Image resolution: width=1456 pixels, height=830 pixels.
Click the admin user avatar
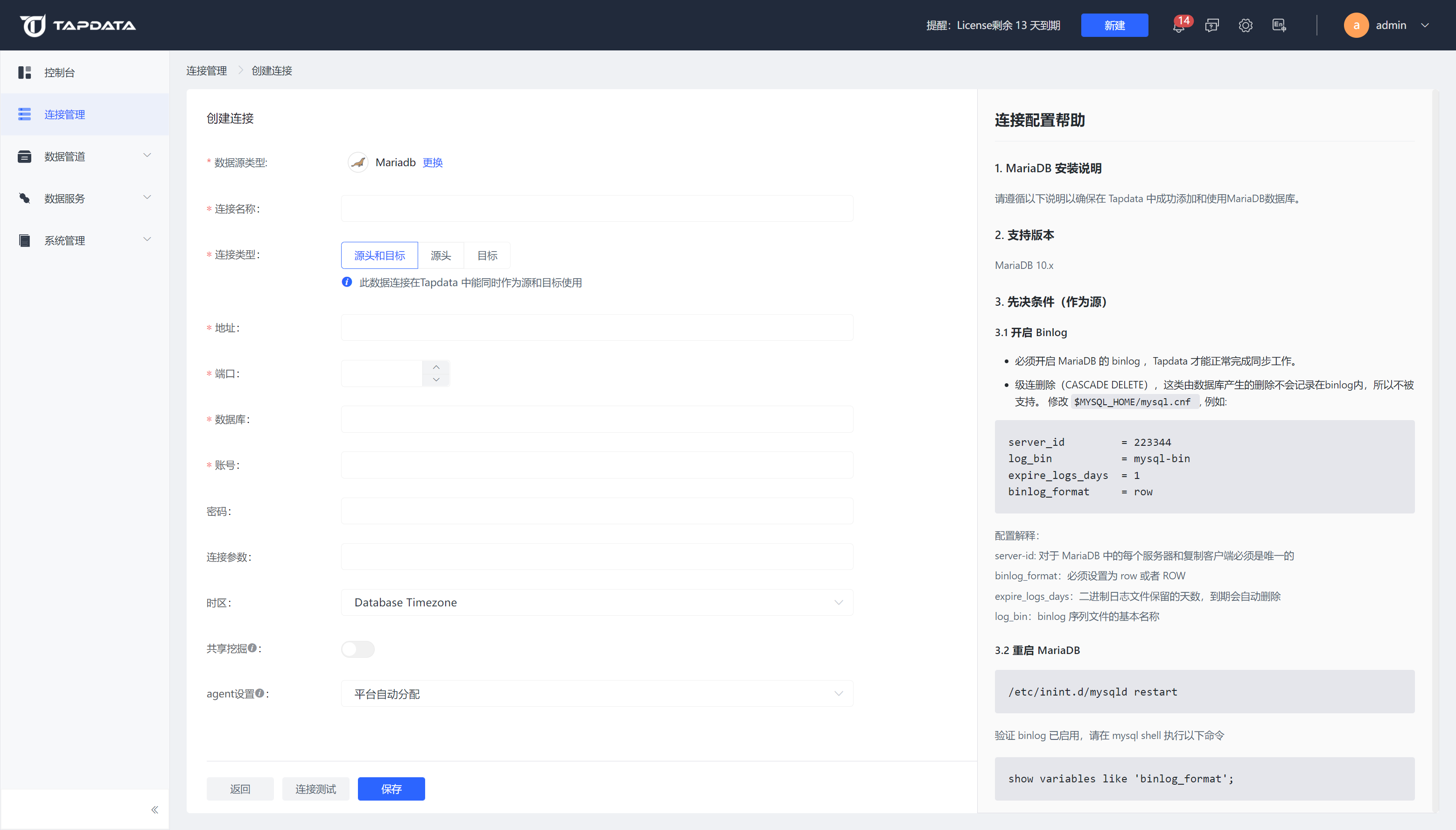coord(1356,26)
